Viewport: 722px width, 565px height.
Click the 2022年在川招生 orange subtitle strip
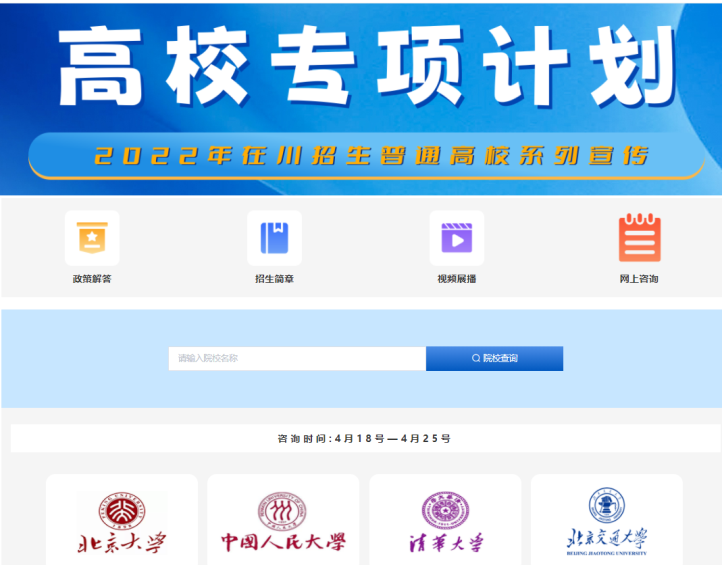(x=370, y=157)
